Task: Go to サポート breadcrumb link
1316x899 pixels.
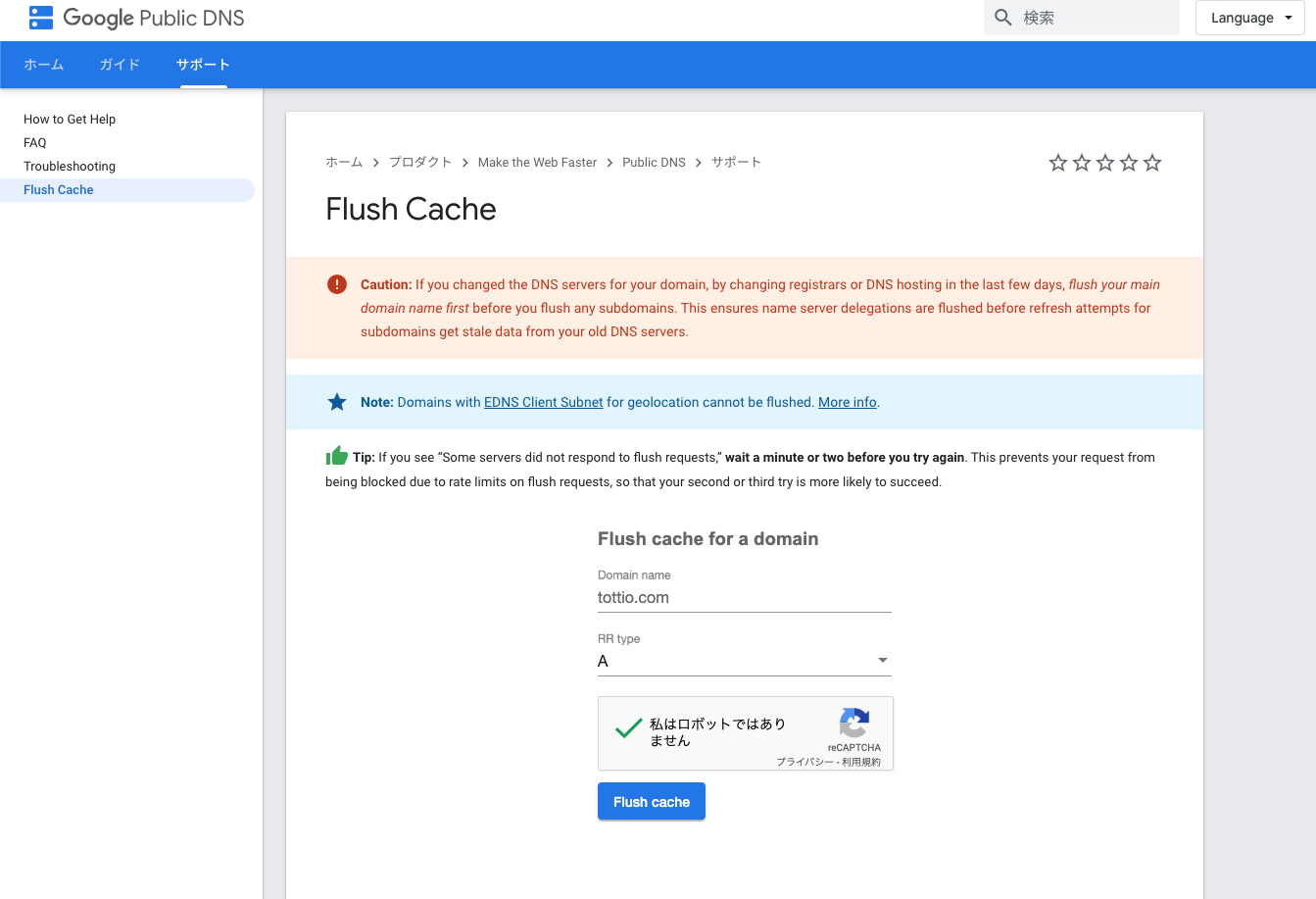Action: point(736,163)
